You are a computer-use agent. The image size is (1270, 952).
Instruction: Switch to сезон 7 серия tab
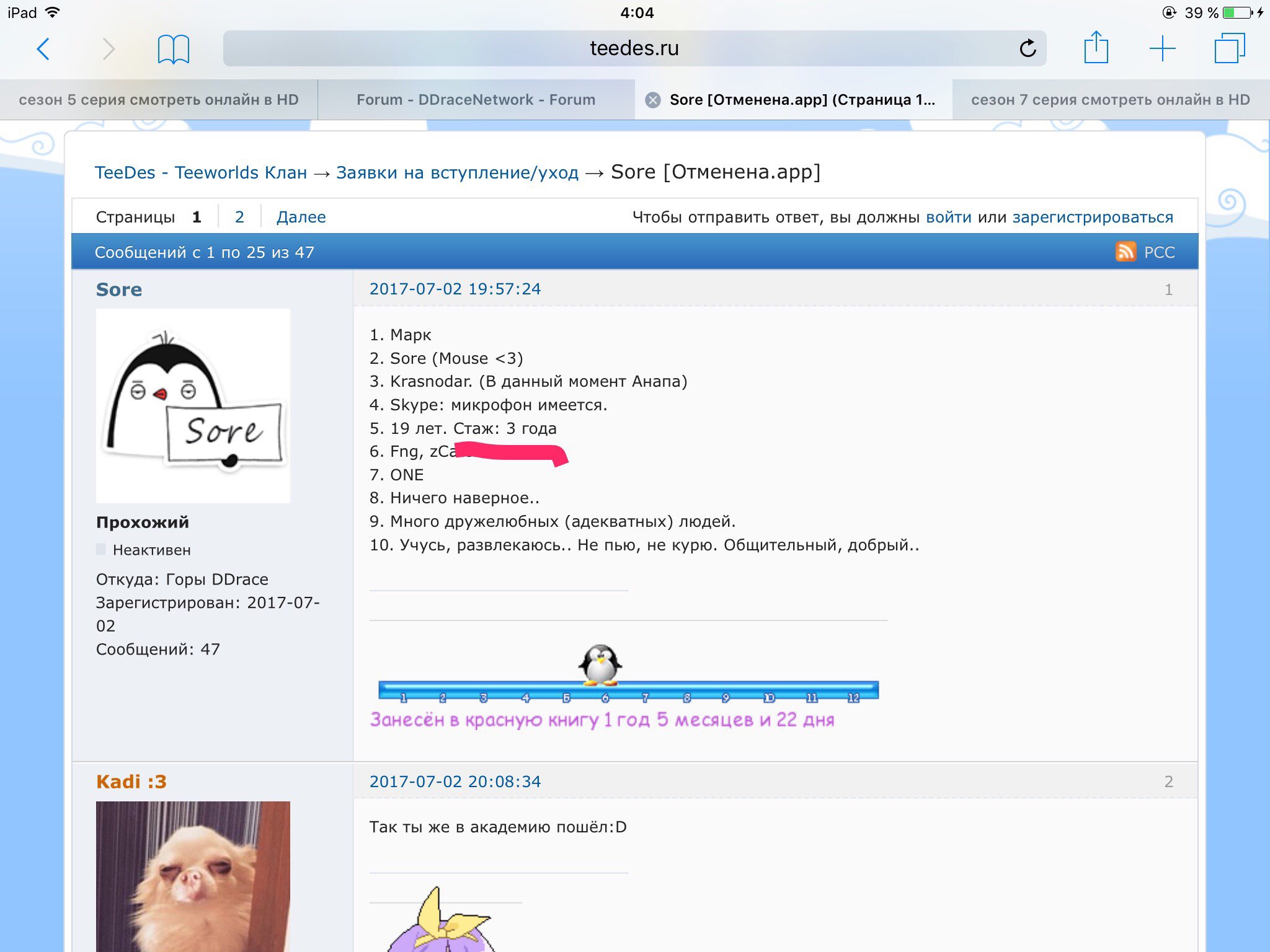(1110, 100)
